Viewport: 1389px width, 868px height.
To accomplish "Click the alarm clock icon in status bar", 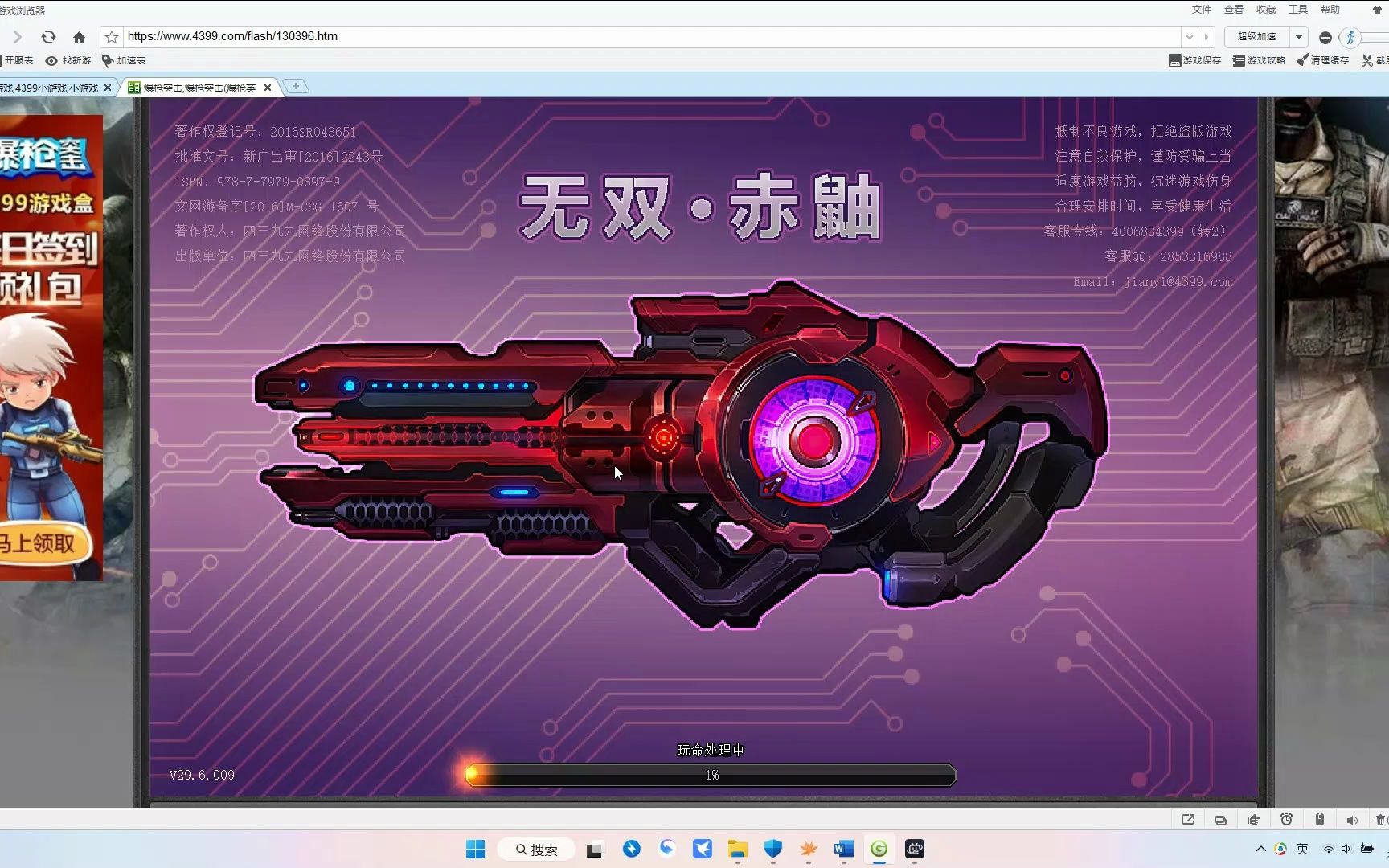I will point(1286,820).
